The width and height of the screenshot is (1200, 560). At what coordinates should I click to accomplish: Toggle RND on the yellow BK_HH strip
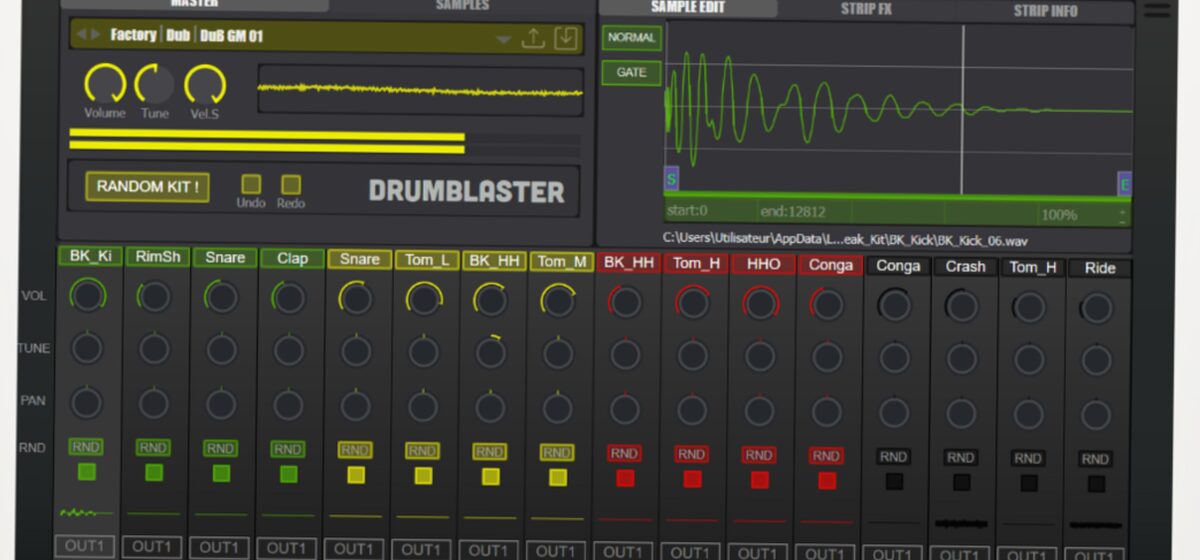[x=490, y=451]
